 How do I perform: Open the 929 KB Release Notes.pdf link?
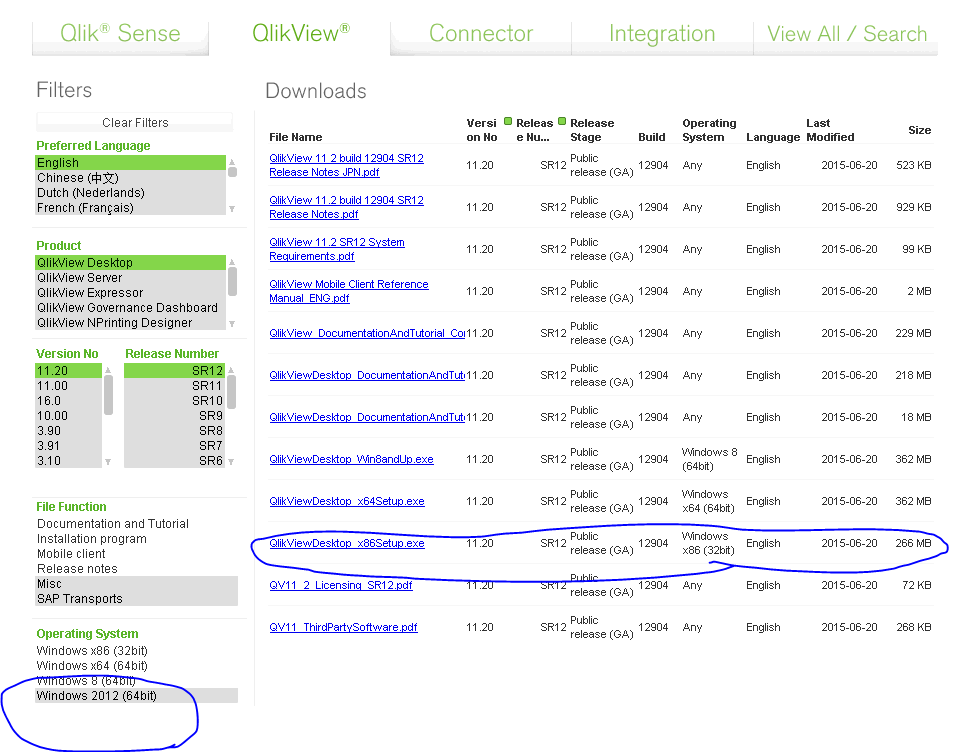(346, 208)
